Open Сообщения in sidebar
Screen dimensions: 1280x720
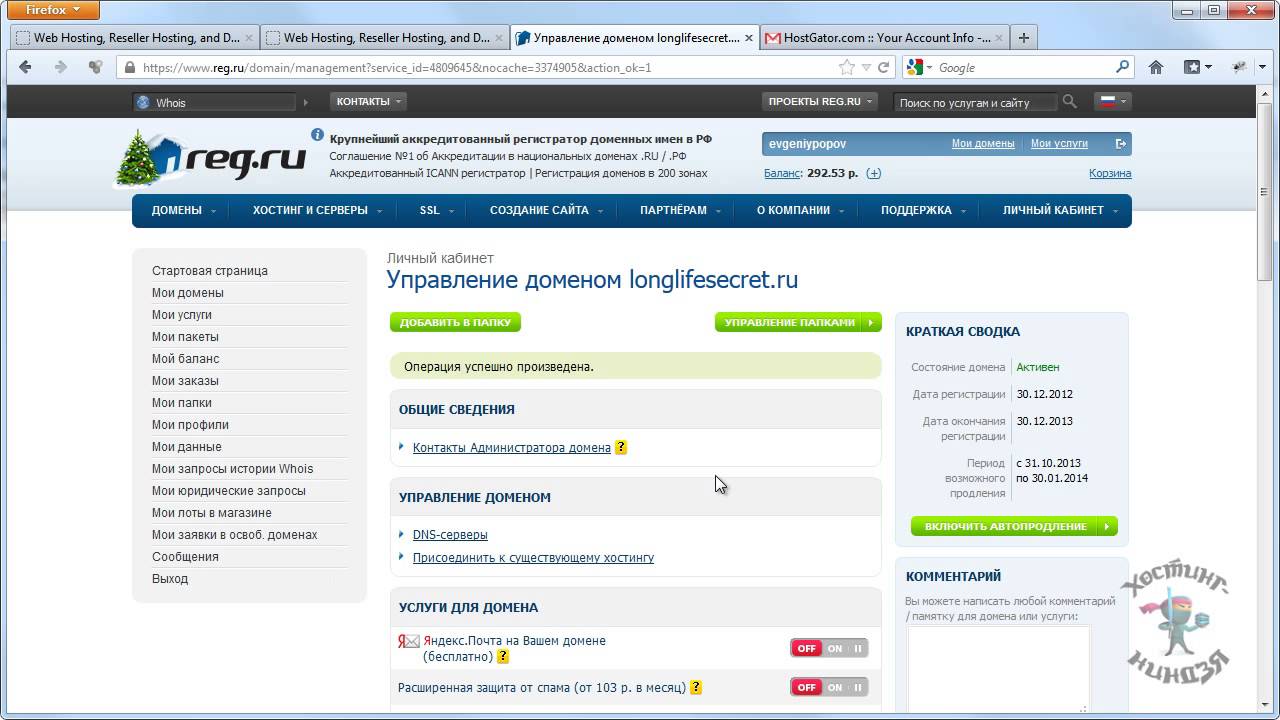(x=185, y=557)
